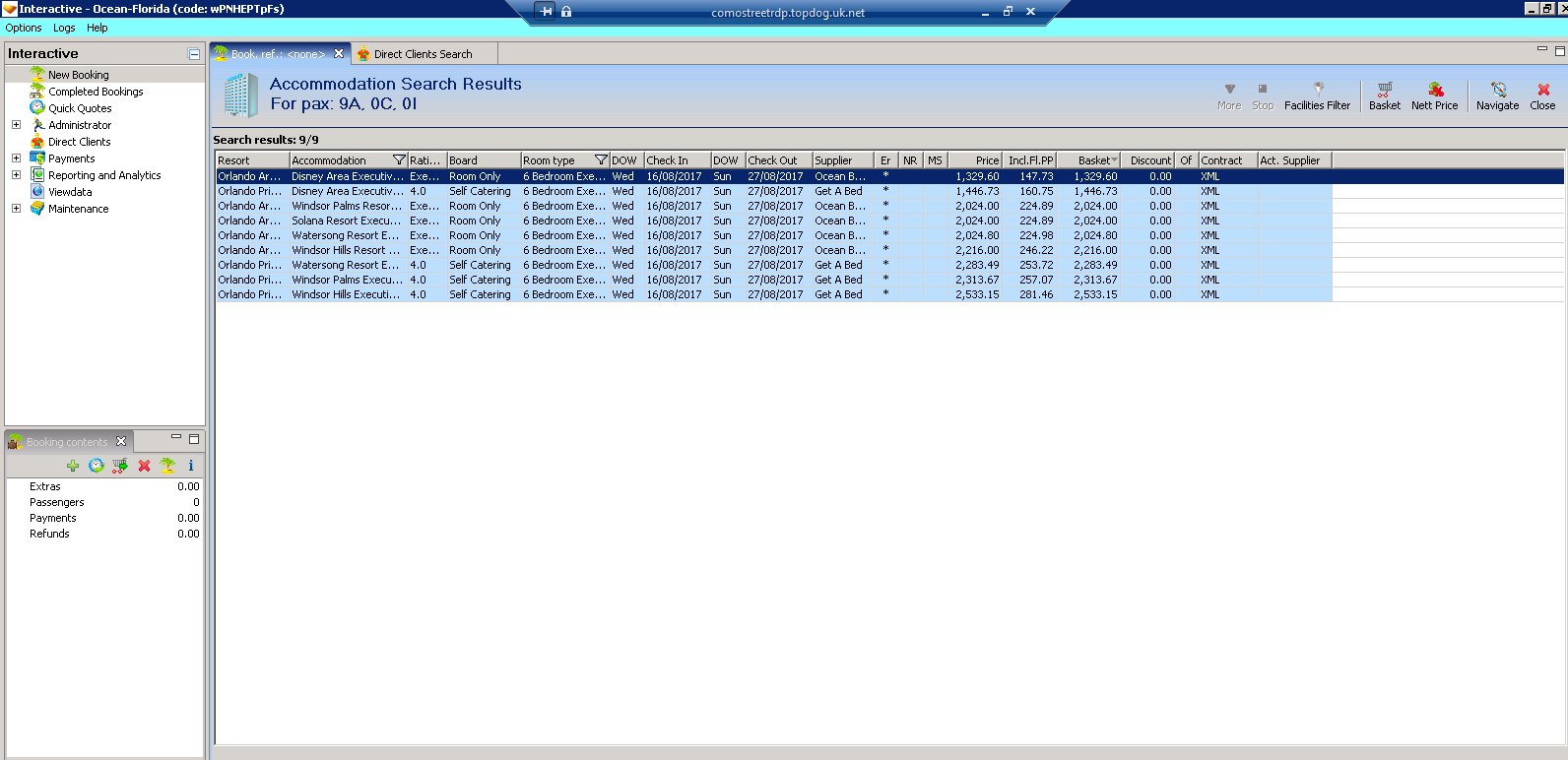The height and width of the screenshot is (760, 1568).
Task: Sort results by the Check In column header
Action: (x=678, y=160)
